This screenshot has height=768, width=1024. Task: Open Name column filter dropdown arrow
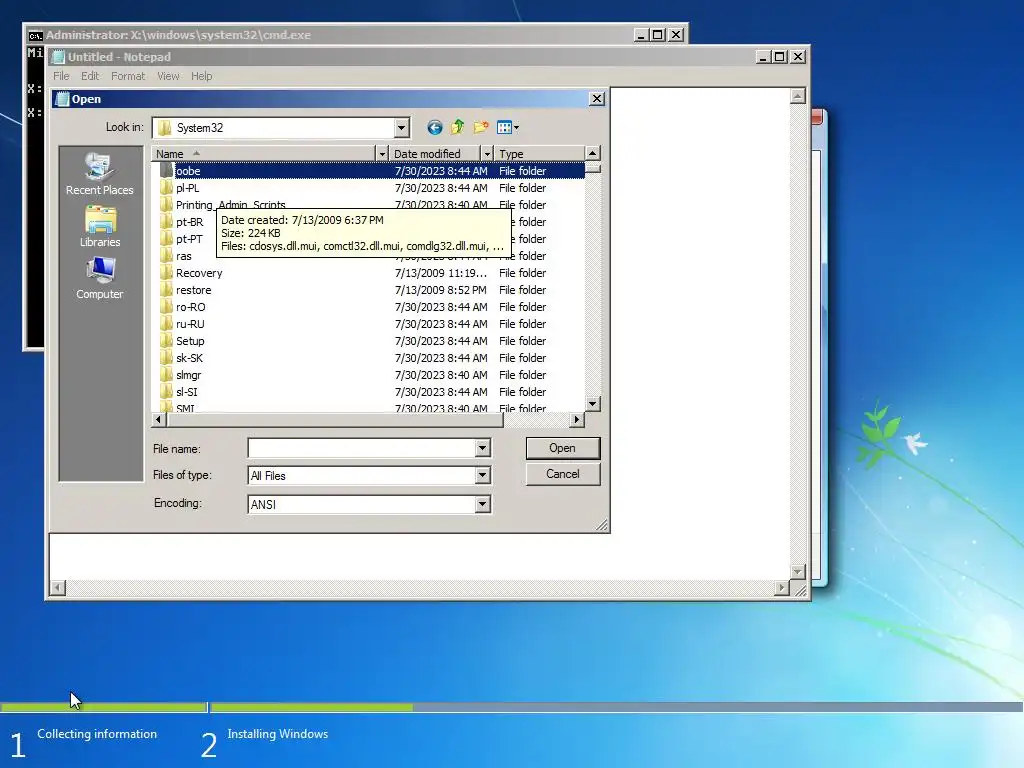(382, 153)
